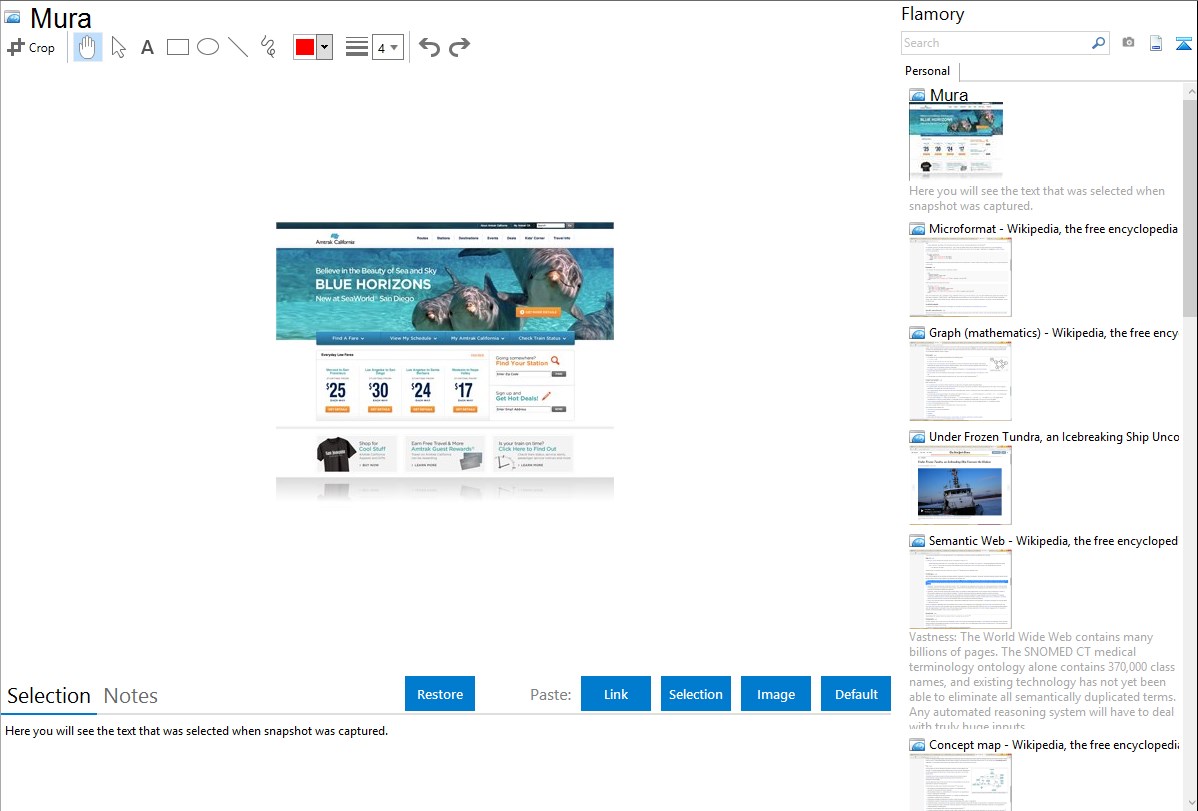Click the scroll down arrow of snapshot list
The height and width of the screenshot is (811, 1198).
[1191, 803]
